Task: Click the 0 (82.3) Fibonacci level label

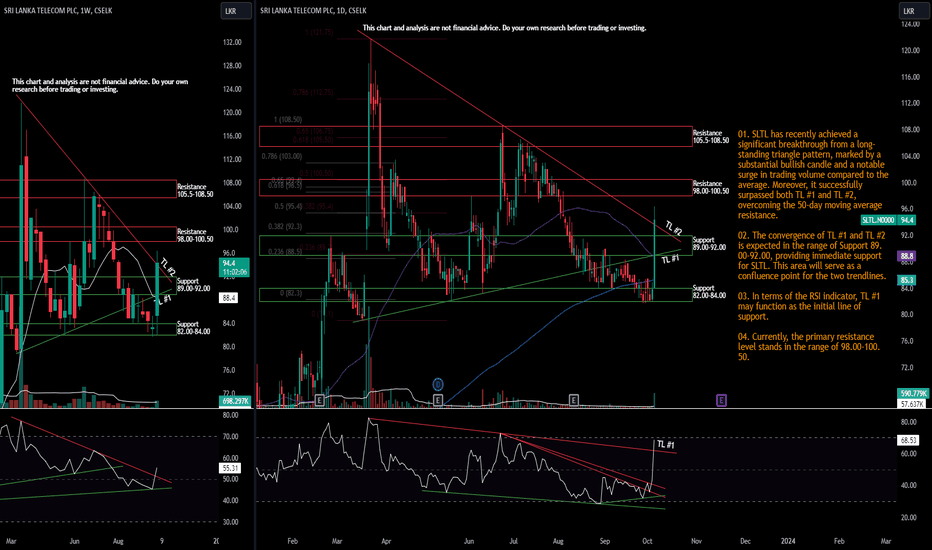Action: [x=291, y=293]
